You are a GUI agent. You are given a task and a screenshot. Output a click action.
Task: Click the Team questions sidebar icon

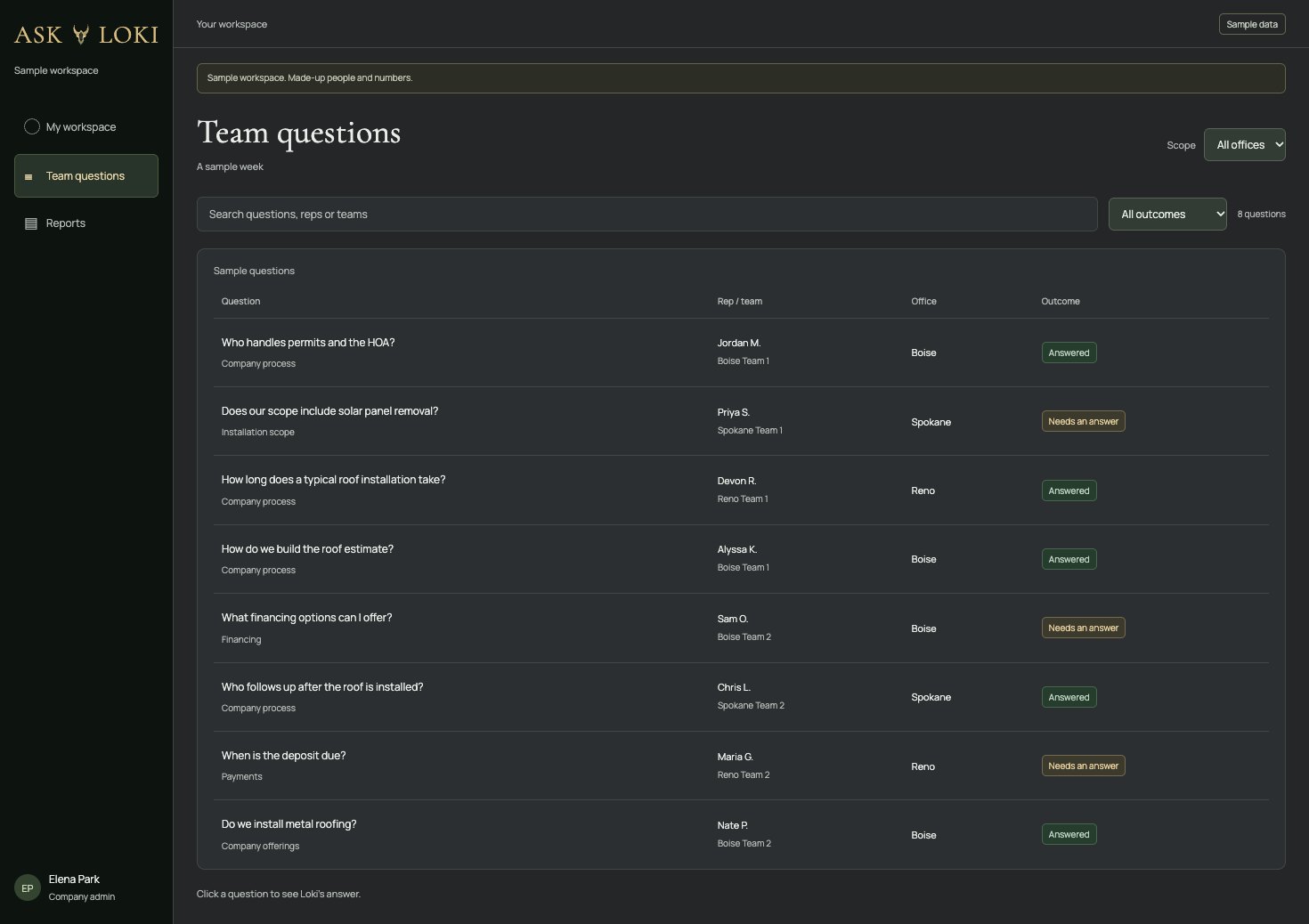[x=28, y=176]
